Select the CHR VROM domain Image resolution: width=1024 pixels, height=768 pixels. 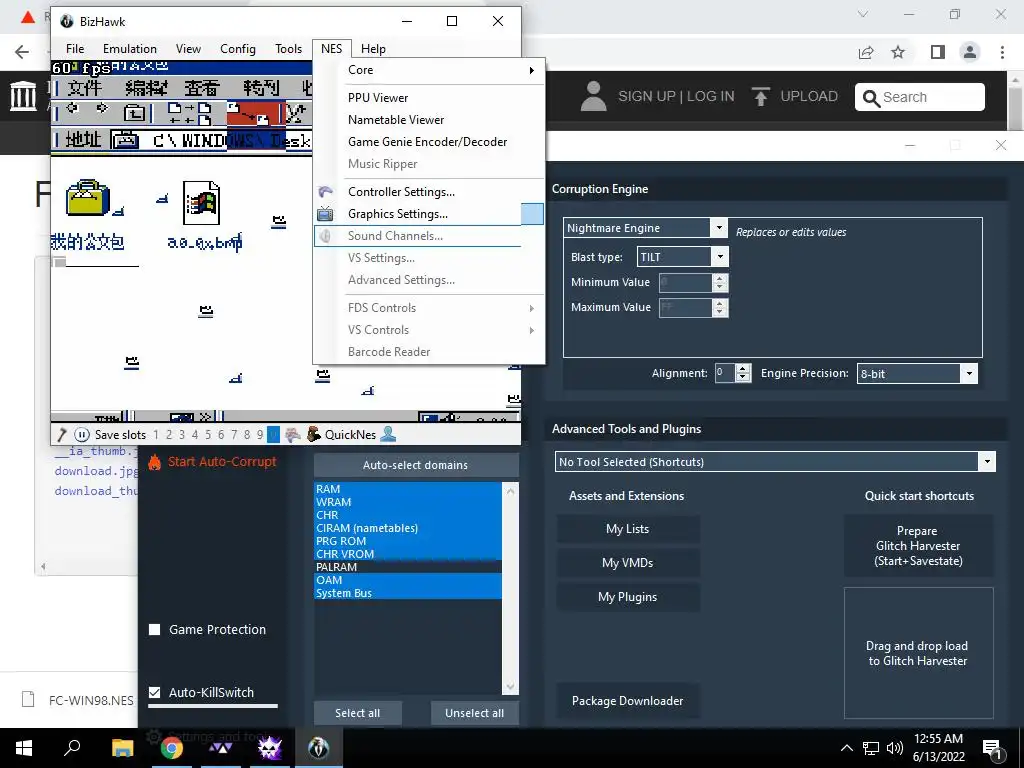click(408, 554)
